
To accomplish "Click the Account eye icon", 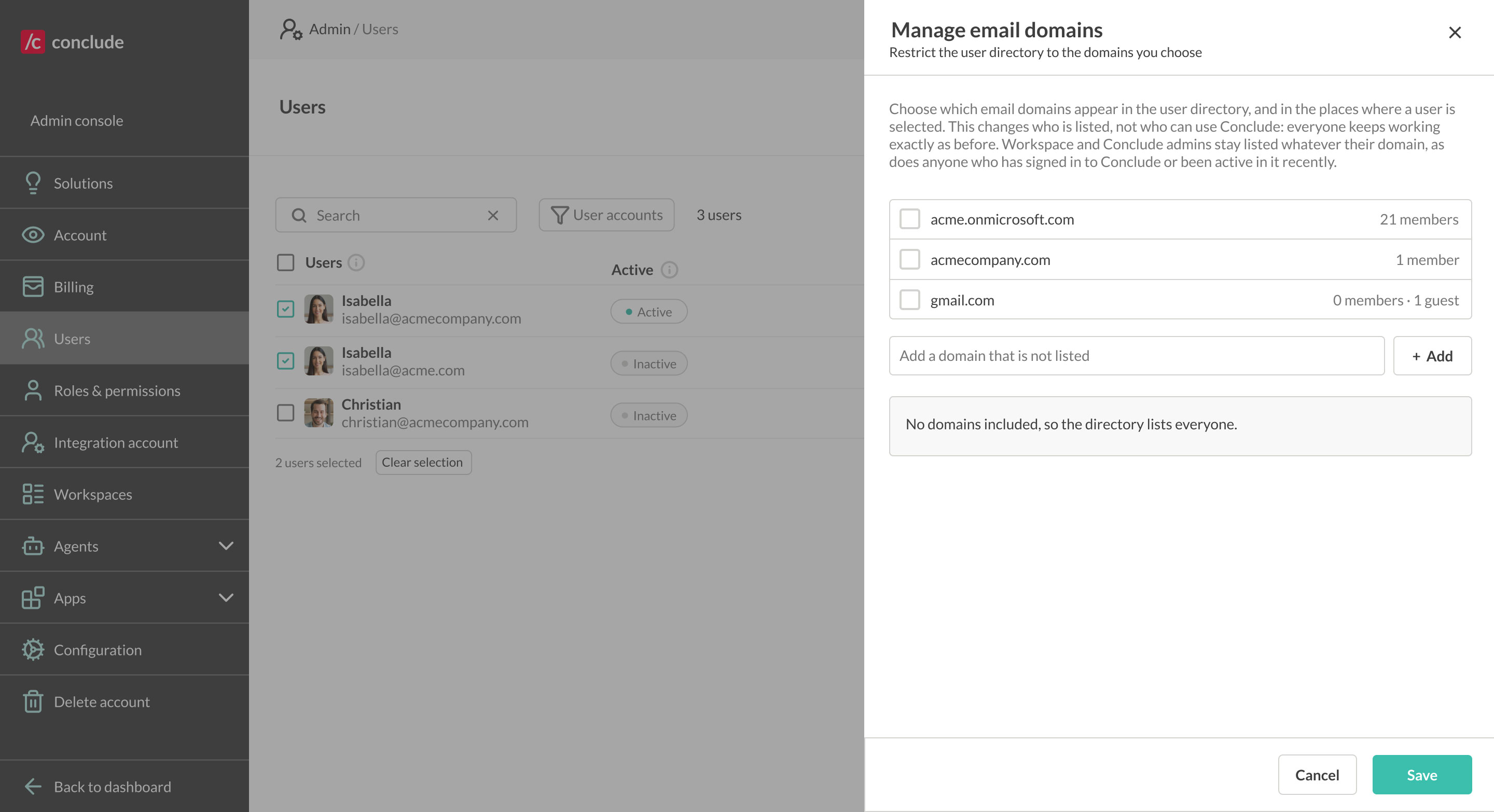I will (x=33, y=235).
